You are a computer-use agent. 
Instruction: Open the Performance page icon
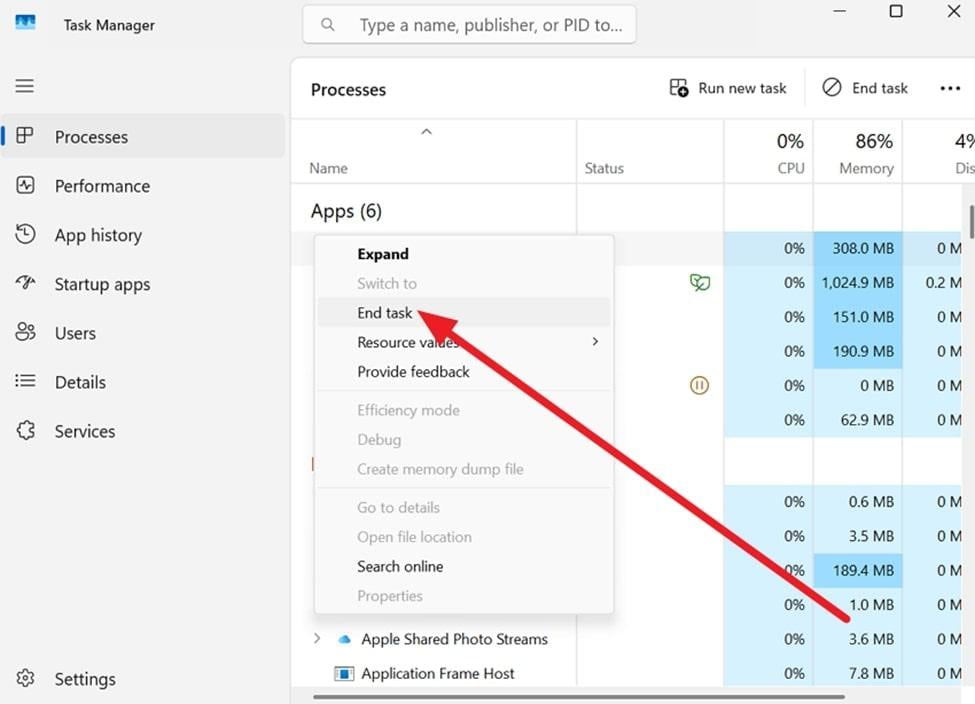[25, 185]
